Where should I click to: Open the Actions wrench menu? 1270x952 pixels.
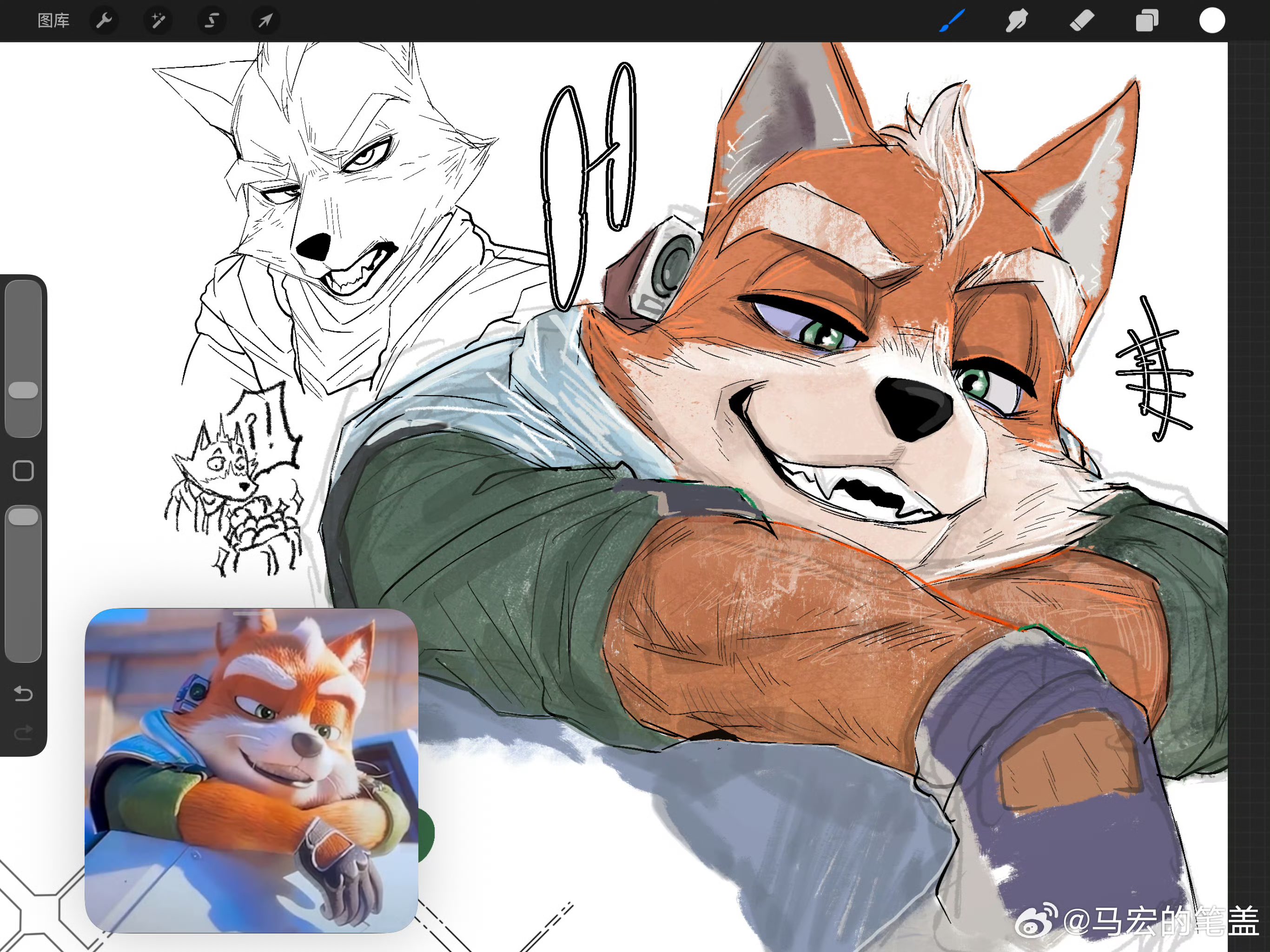pyautogui.click(x=104, y=20)
